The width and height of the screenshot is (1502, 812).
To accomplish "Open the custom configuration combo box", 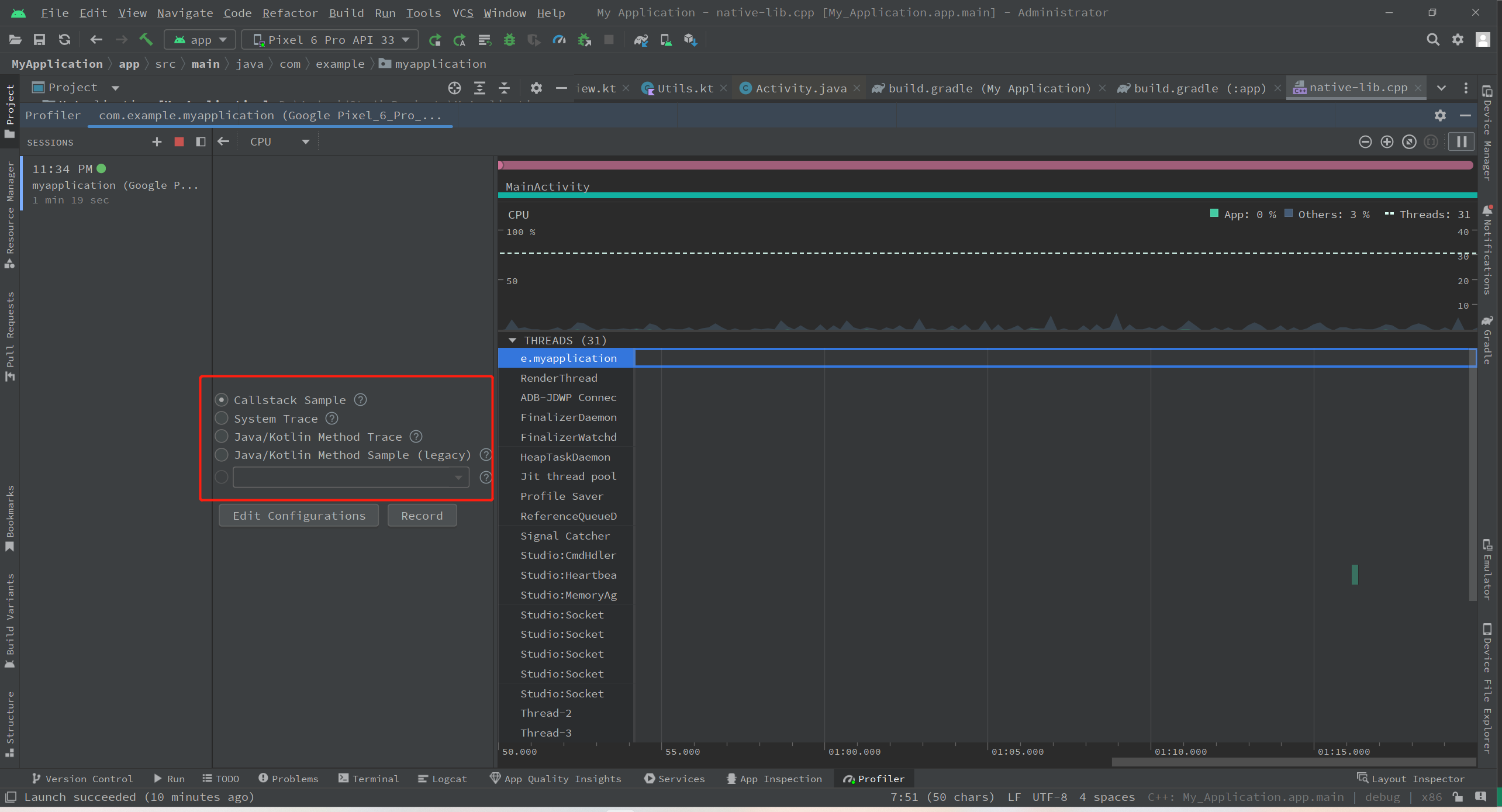I will (x=351, y=478).
